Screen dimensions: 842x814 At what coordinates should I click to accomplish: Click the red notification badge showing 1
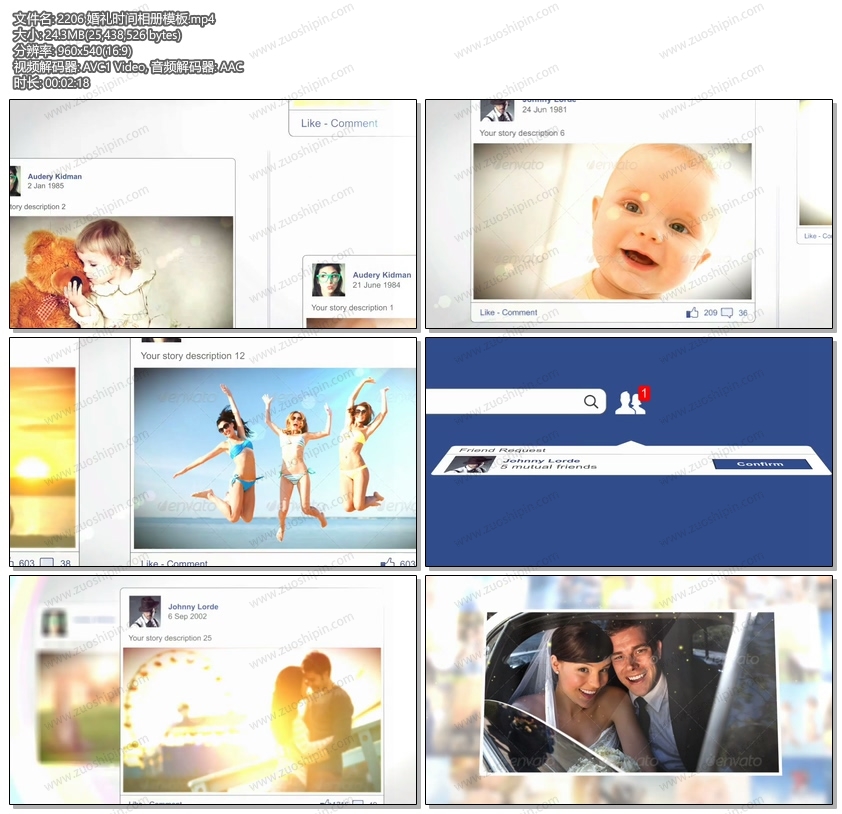coord(644,393)
